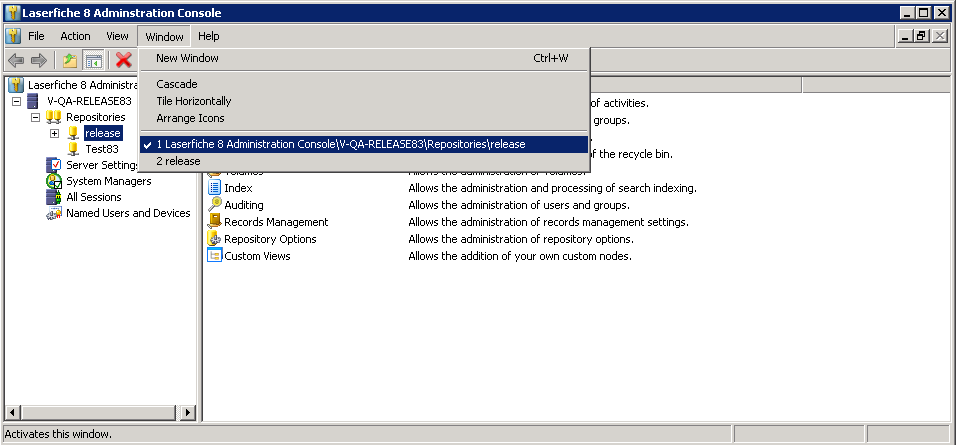Close the inner child console window
Viewport: 956px width, 445px height.
[941, 36]
